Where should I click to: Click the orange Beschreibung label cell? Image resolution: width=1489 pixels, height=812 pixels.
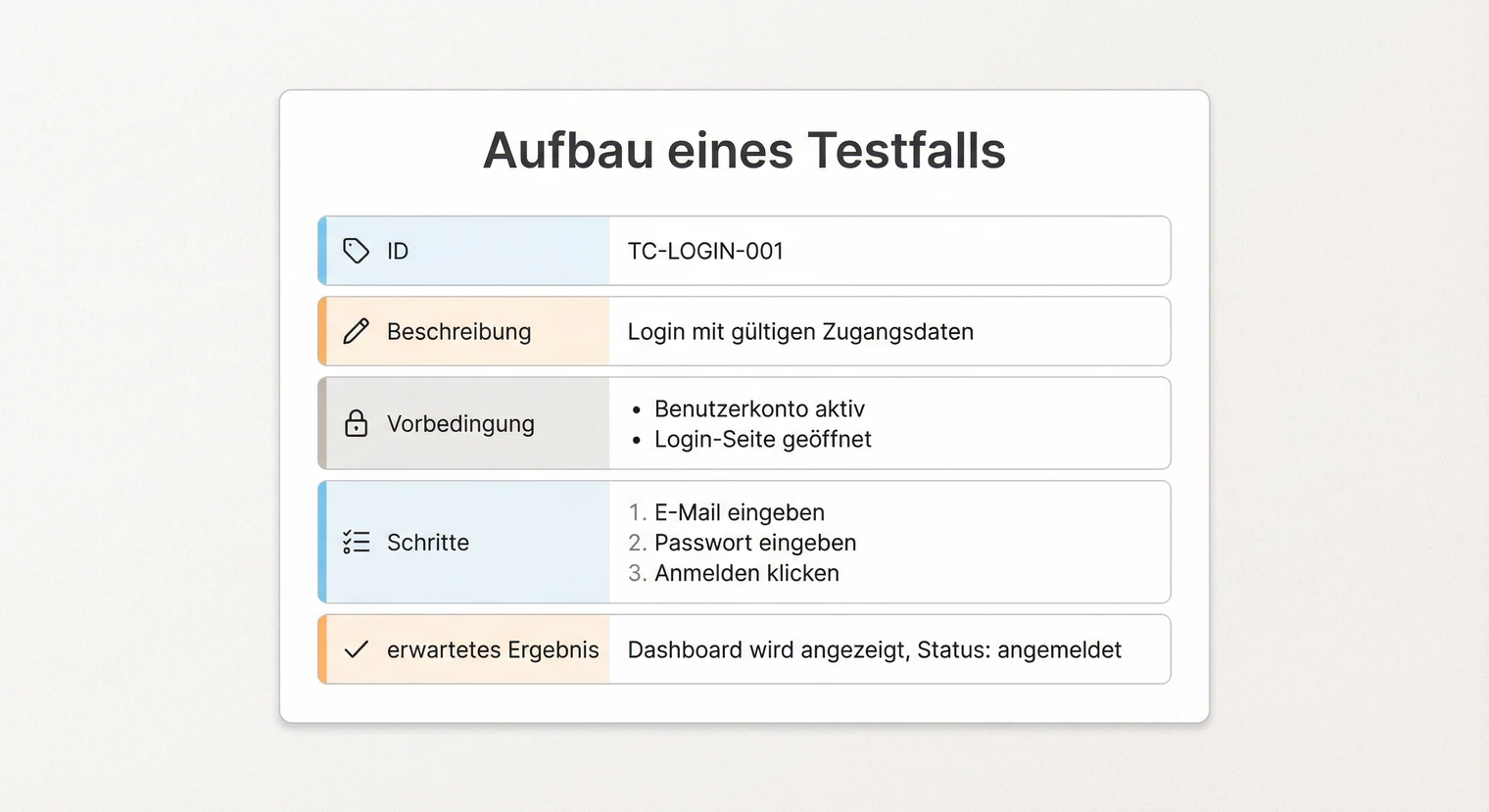click(x=460, y=331)
